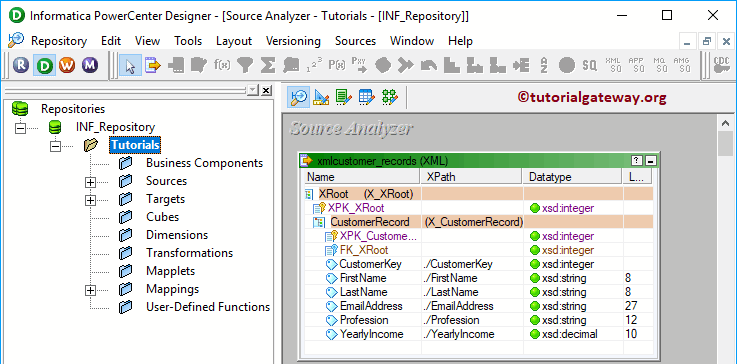Screen dimensions: 737x364
Task: Click the workspace scrollbar up arrow
Action: [725, 123]
